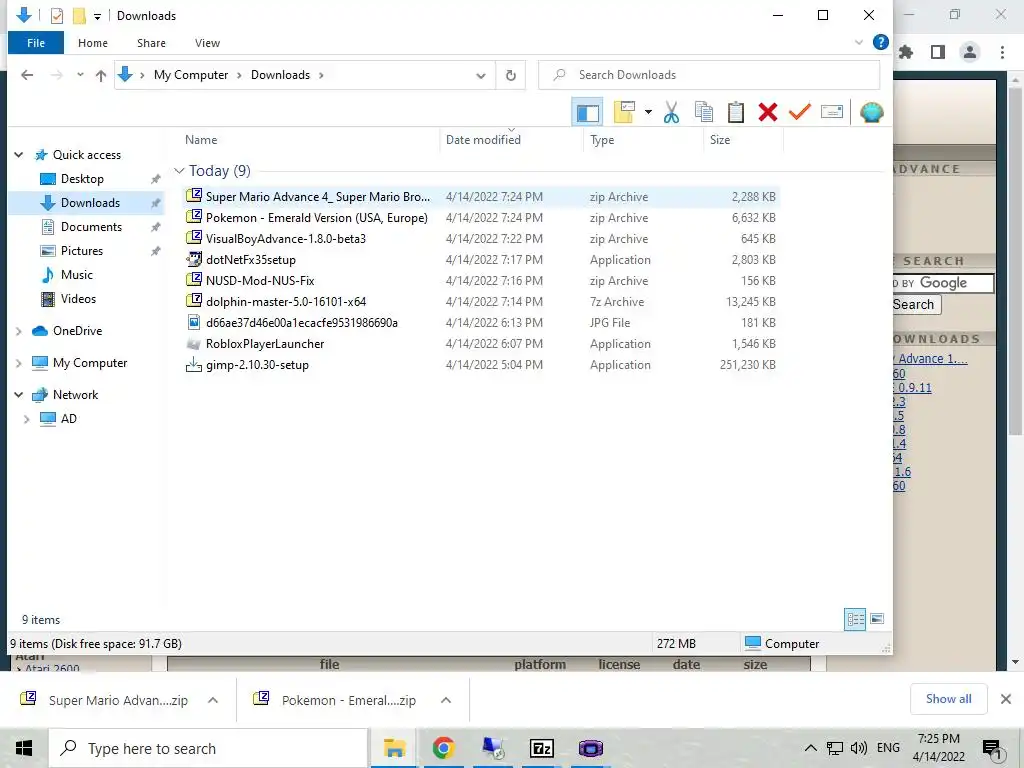Click the Search button on webpage
Screen dimensions: 1024x768
(x=916, y=305)
